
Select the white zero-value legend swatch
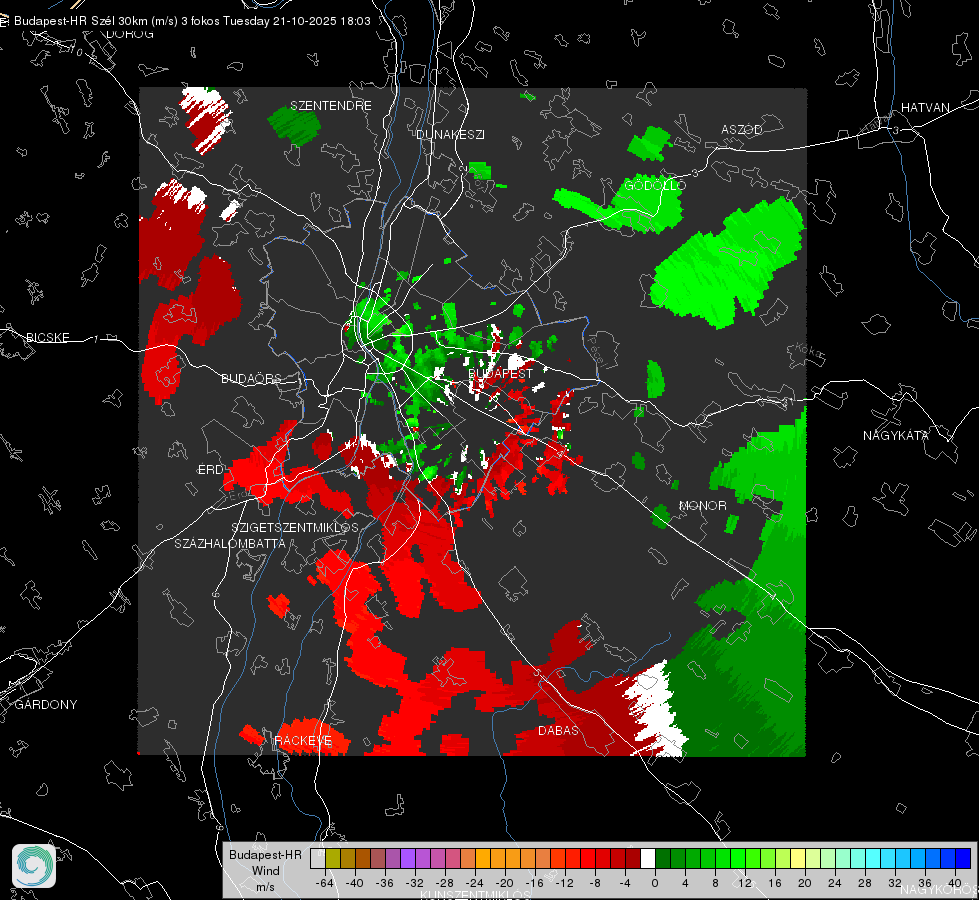(x=648, y=858)
